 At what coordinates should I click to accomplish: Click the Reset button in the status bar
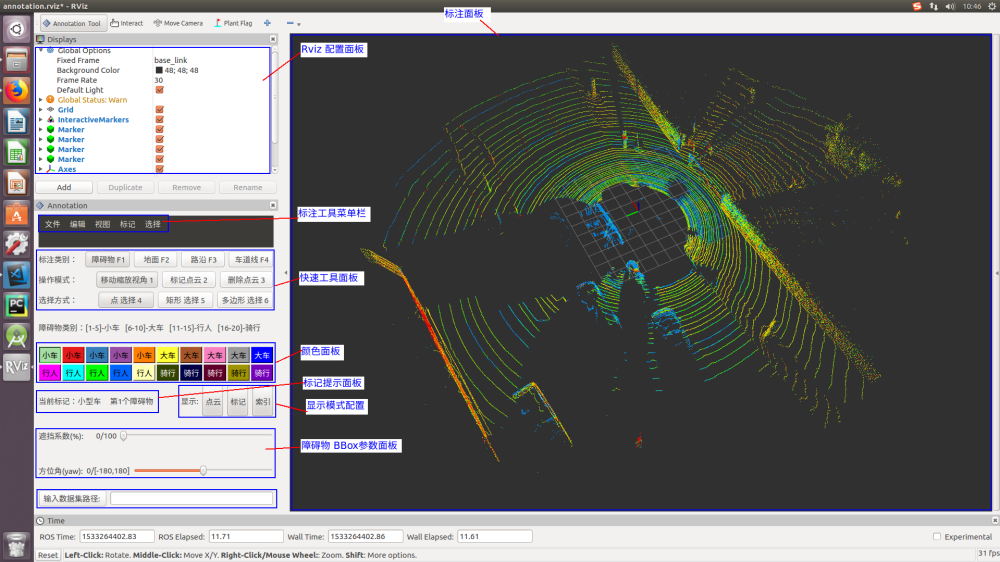tap(47, 555)
